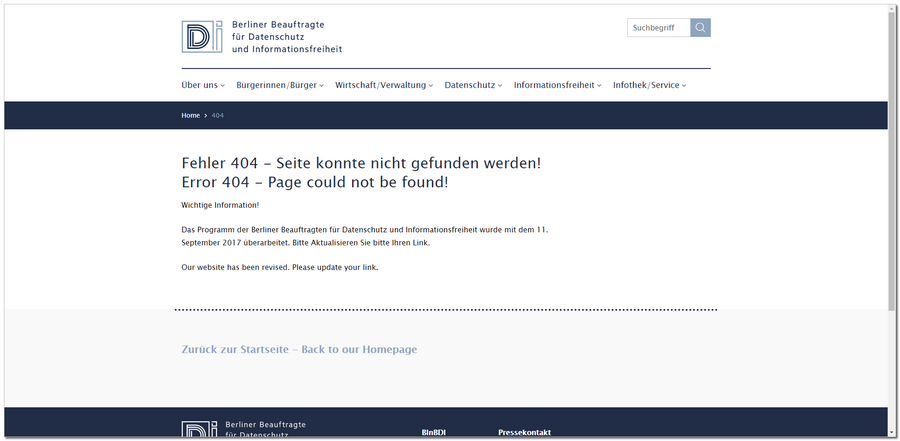Click the scrollbar down arrow
900x441 pixels.
point(891,431)
